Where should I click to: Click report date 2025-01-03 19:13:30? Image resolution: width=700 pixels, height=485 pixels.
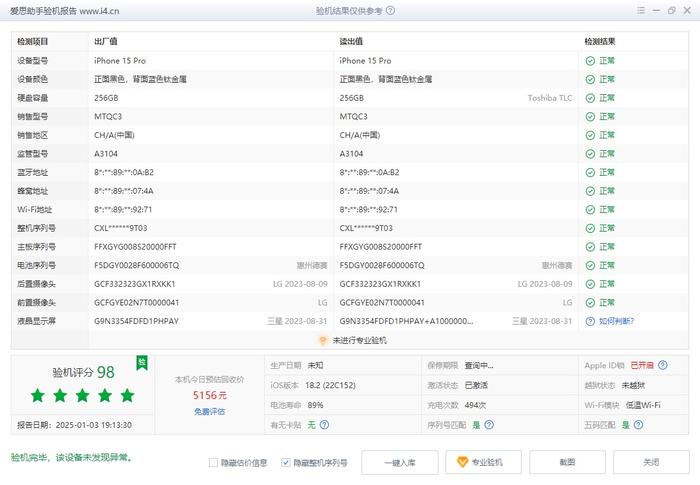[x=94, y=425]
